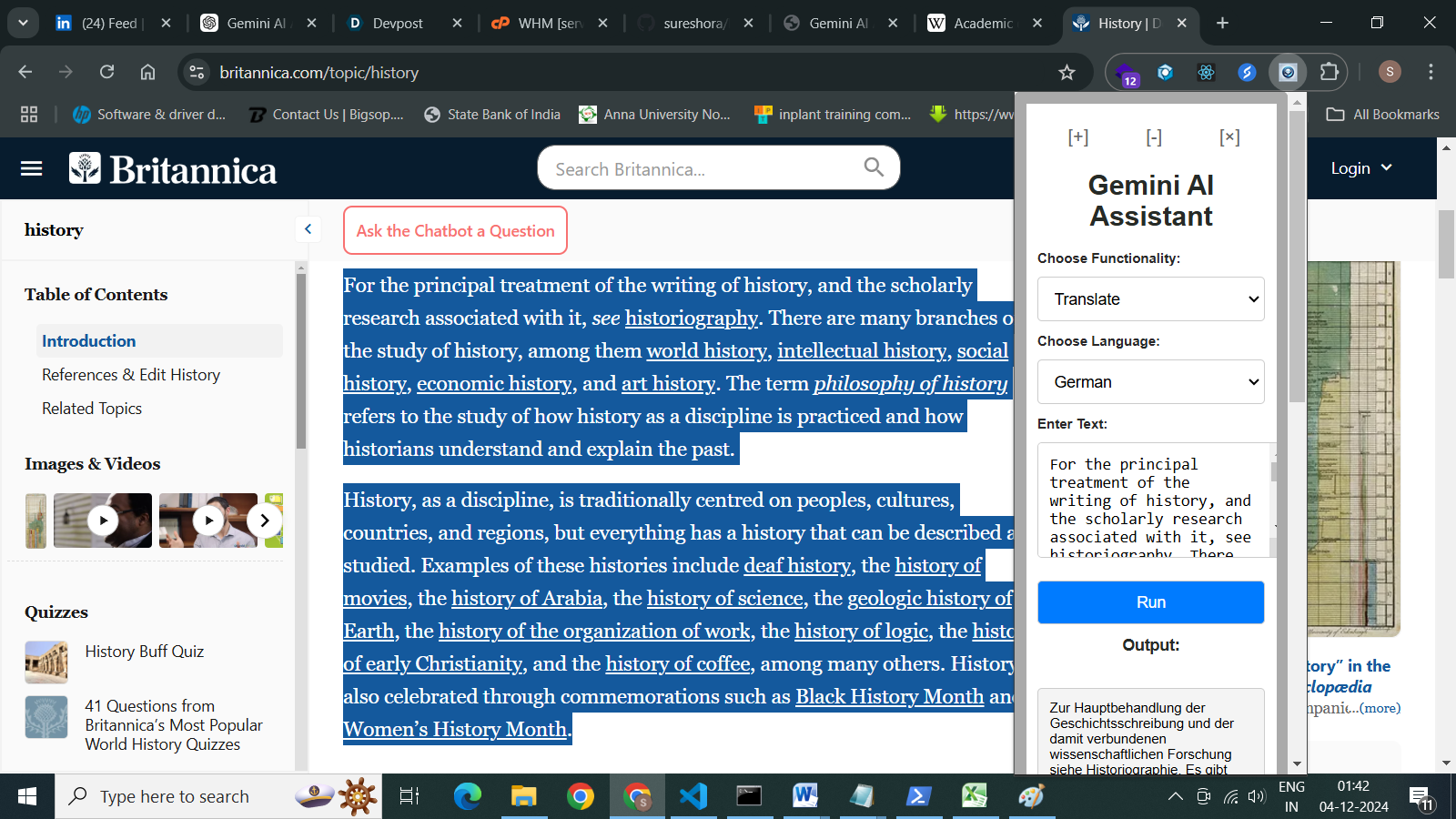This screenshot has height=819, width=1456.
Task: Select Introduction in Table of Contents
Action: click(x=159, y=340)
